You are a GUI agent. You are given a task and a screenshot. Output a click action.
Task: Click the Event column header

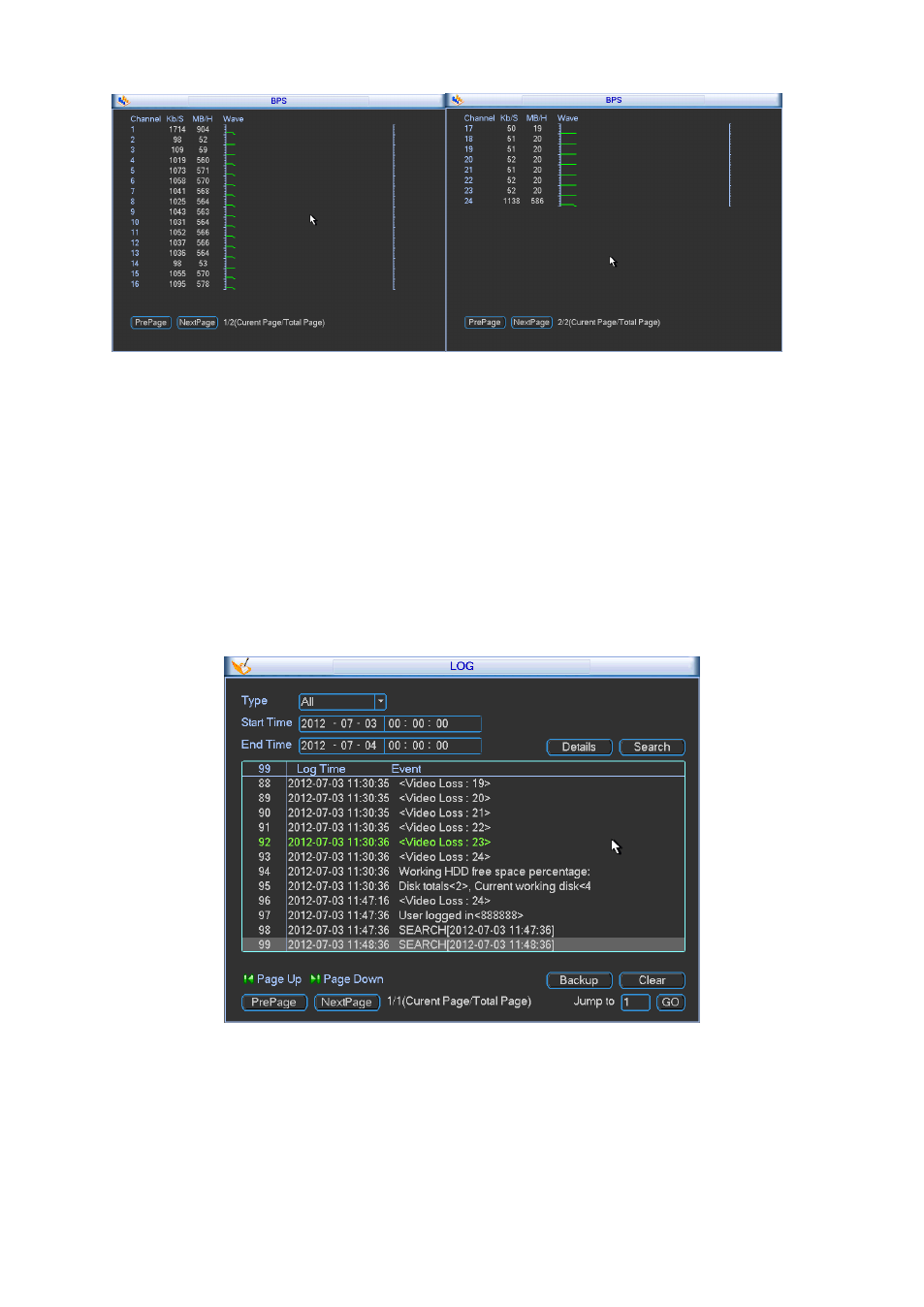(406, 769)
